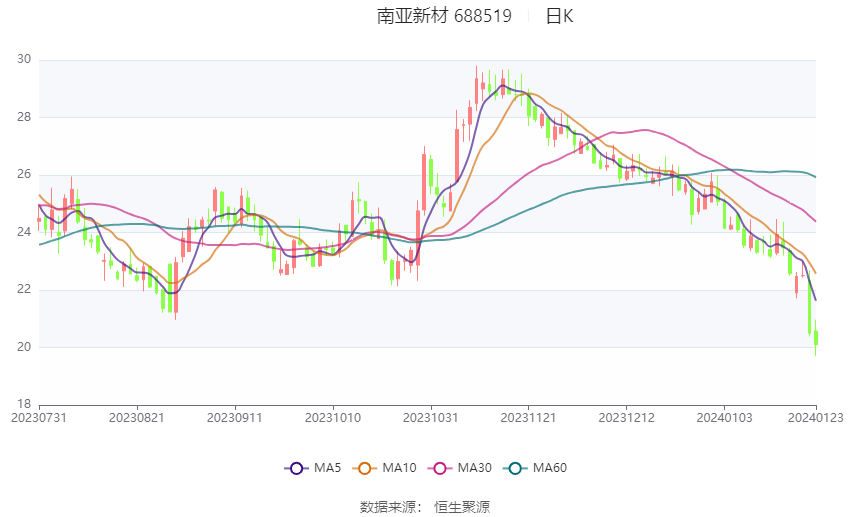Select the 20230731 date on the time axis

tap(38, 415)
